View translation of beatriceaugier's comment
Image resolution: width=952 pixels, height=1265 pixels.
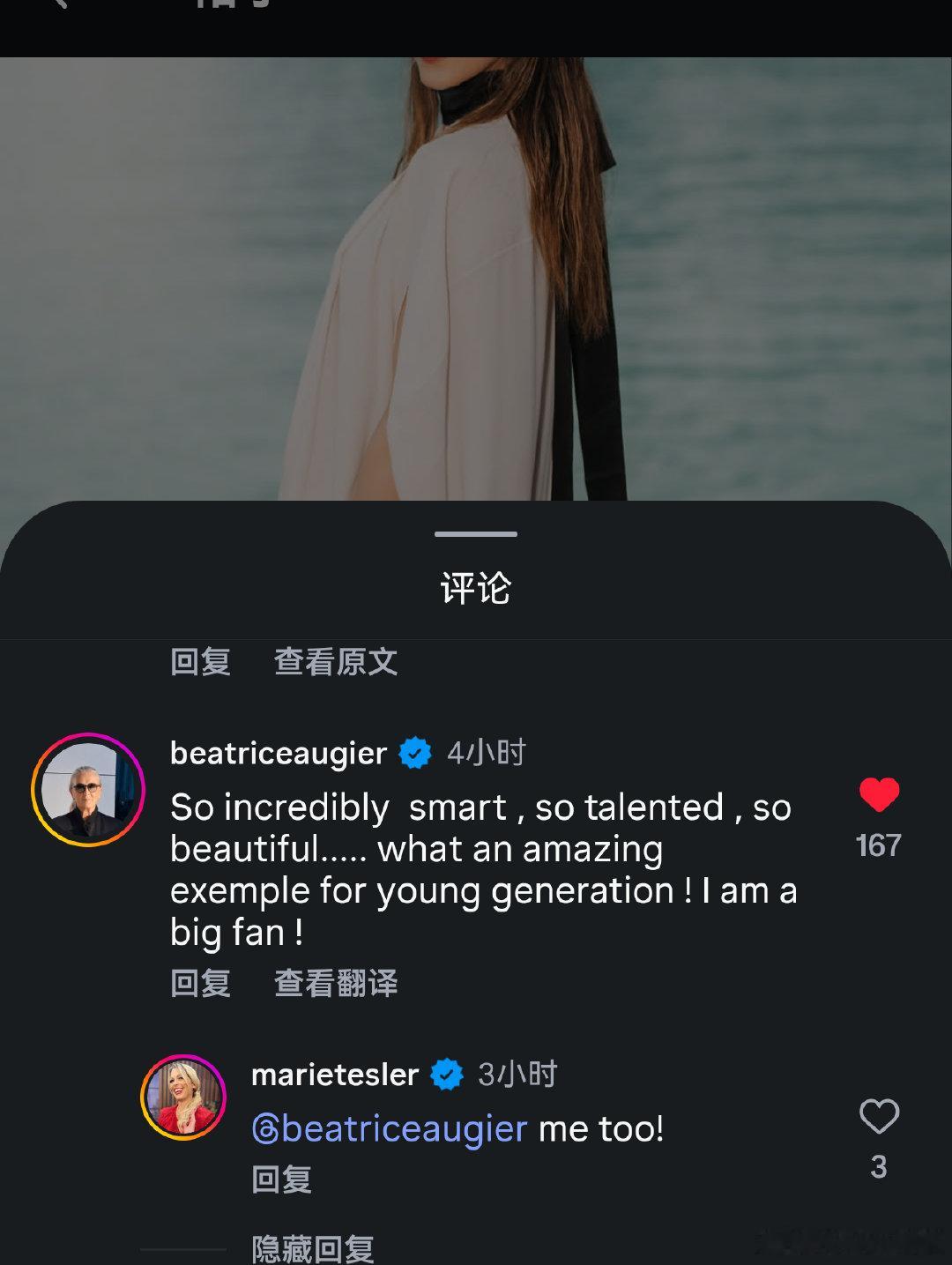click(x=336, y=983)
